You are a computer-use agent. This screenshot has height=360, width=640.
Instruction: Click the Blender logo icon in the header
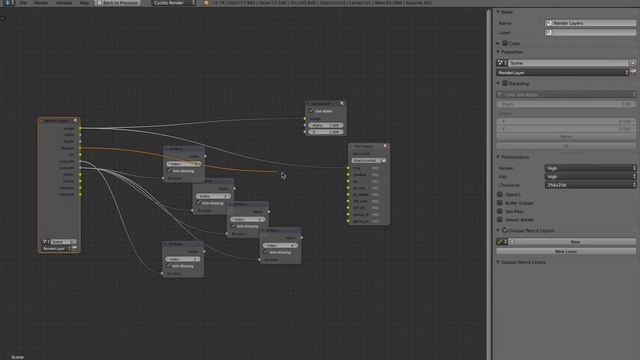[206, 3]
